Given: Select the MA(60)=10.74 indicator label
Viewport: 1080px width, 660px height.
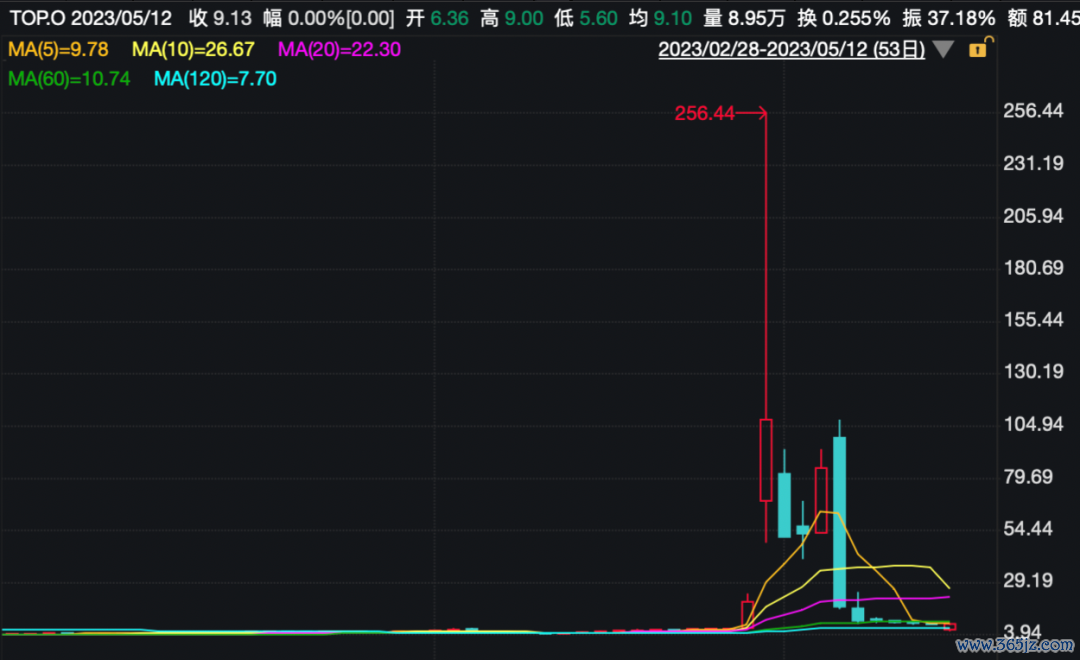Looking at the screenshot, I should (69, 79).
